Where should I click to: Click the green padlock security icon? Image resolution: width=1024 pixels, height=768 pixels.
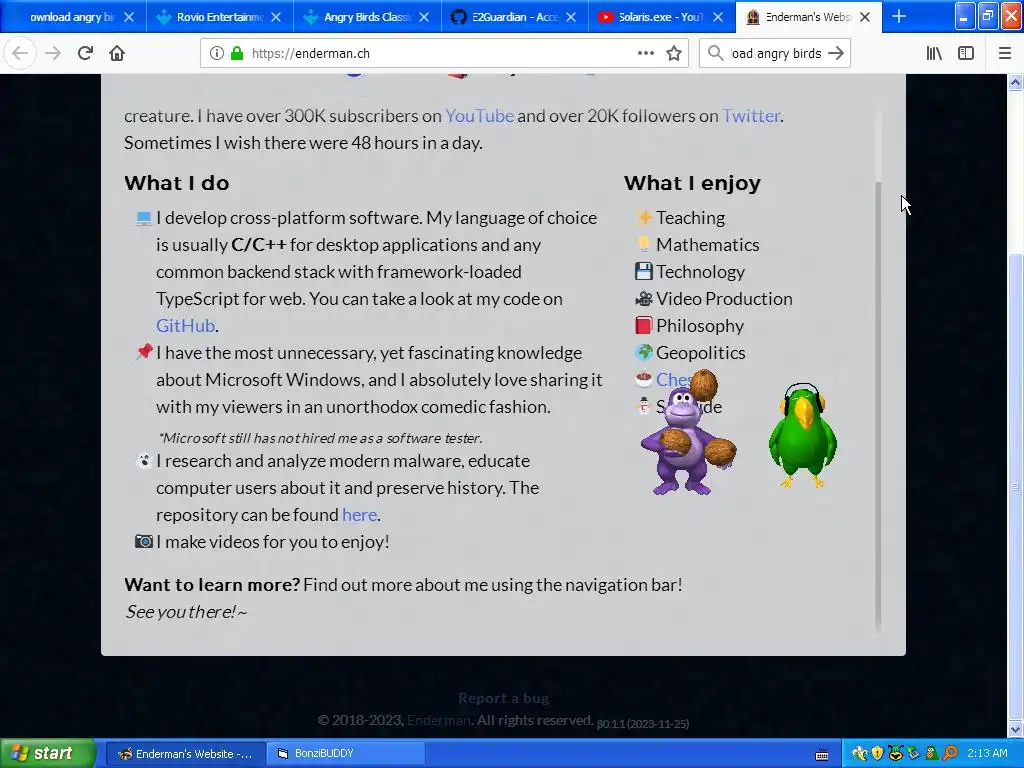237,53
